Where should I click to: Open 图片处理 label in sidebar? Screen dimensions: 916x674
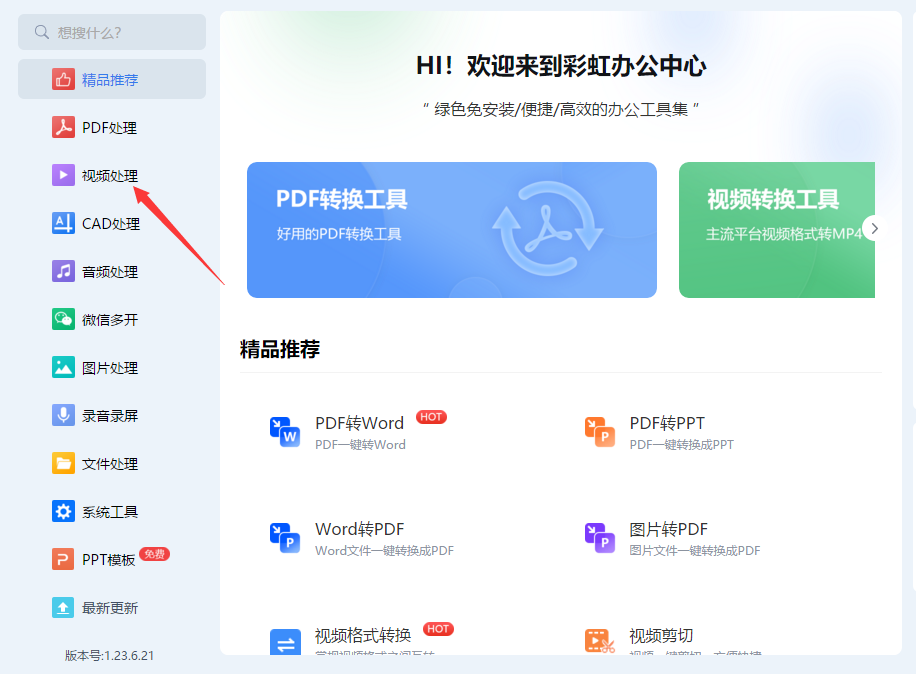(x=110, y=368)
